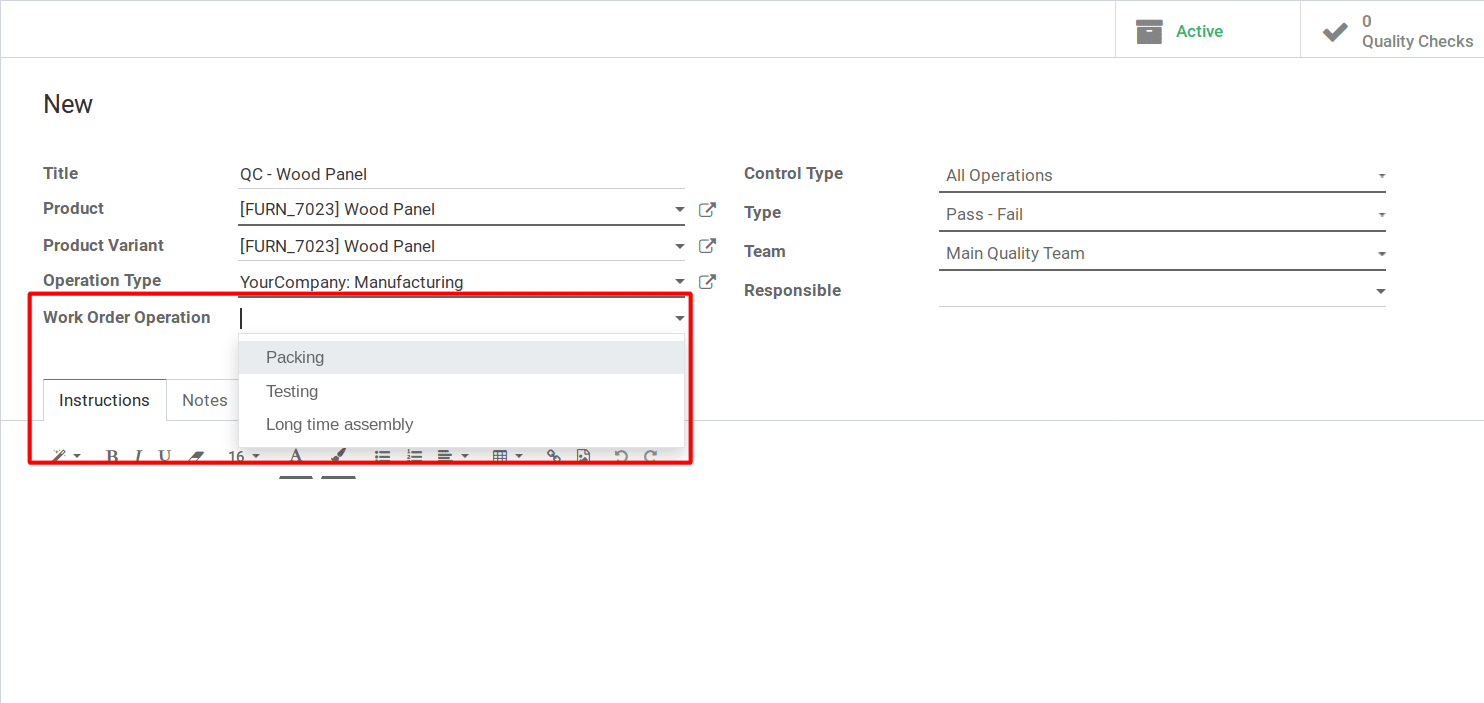Viewport: 1484px width, 703px height.
Task: Open the Control Type All Operations dropdown
Action: click(x=1162, y=175)
